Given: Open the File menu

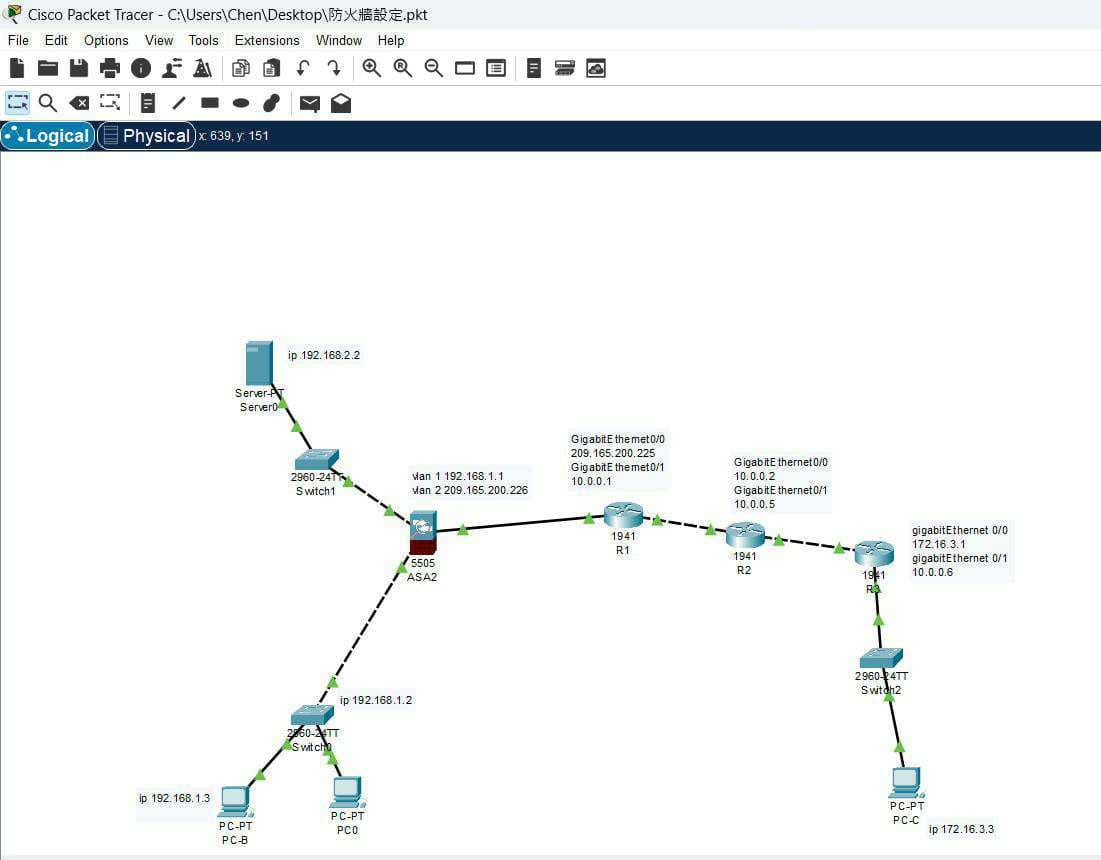Looking at the screenshot, I should coord(18,40).
